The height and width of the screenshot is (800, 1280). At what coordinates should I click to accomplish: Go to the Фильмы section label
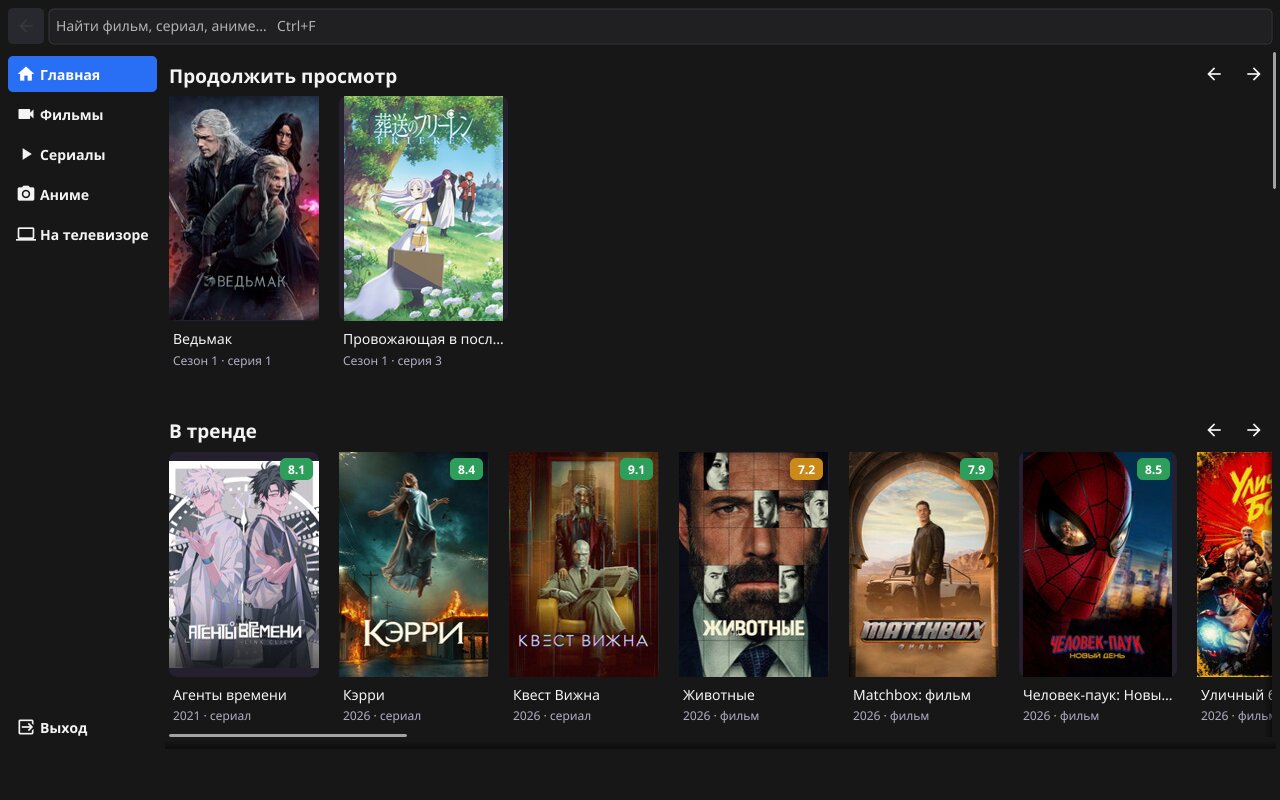pos(71,115)
